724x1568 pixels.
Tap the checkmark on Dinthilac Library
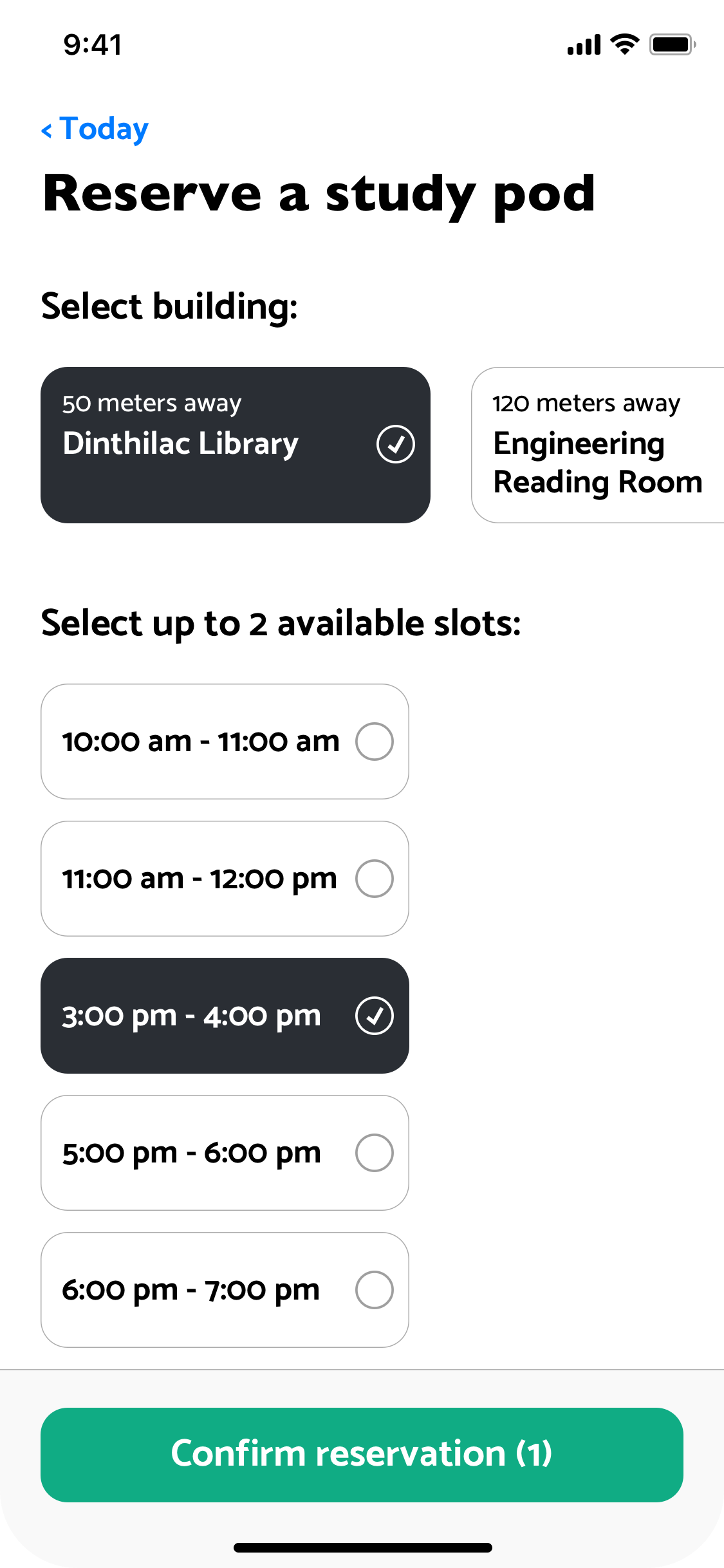pyautogui.click(x=395, y=444)
